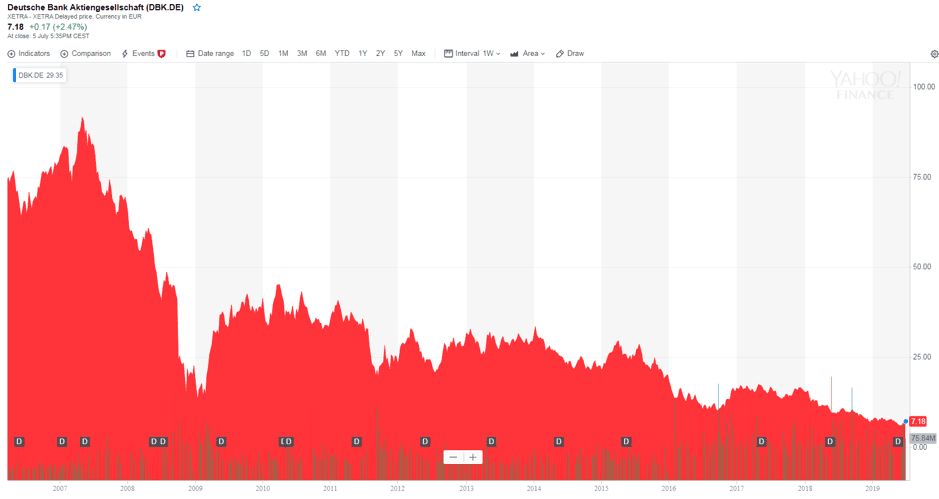Select the 5D range
Image resolution: width=939 pixels, height=499 pixels.
[264, 53]
